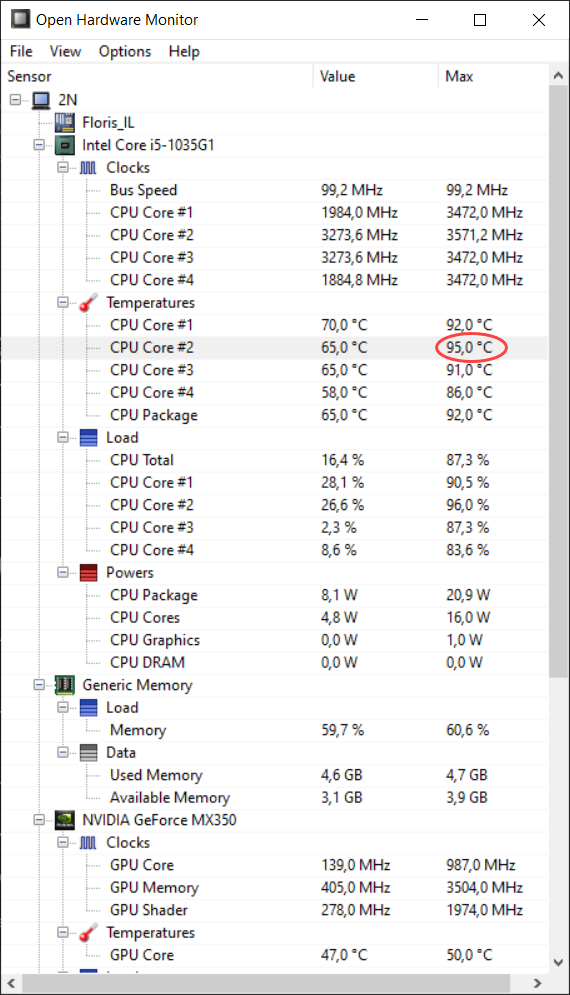Image resolution: width=570 pixels, height=995 pixels.
Task: Click the Floris_IL mainboard icon
Action: (x=65, y=122)
